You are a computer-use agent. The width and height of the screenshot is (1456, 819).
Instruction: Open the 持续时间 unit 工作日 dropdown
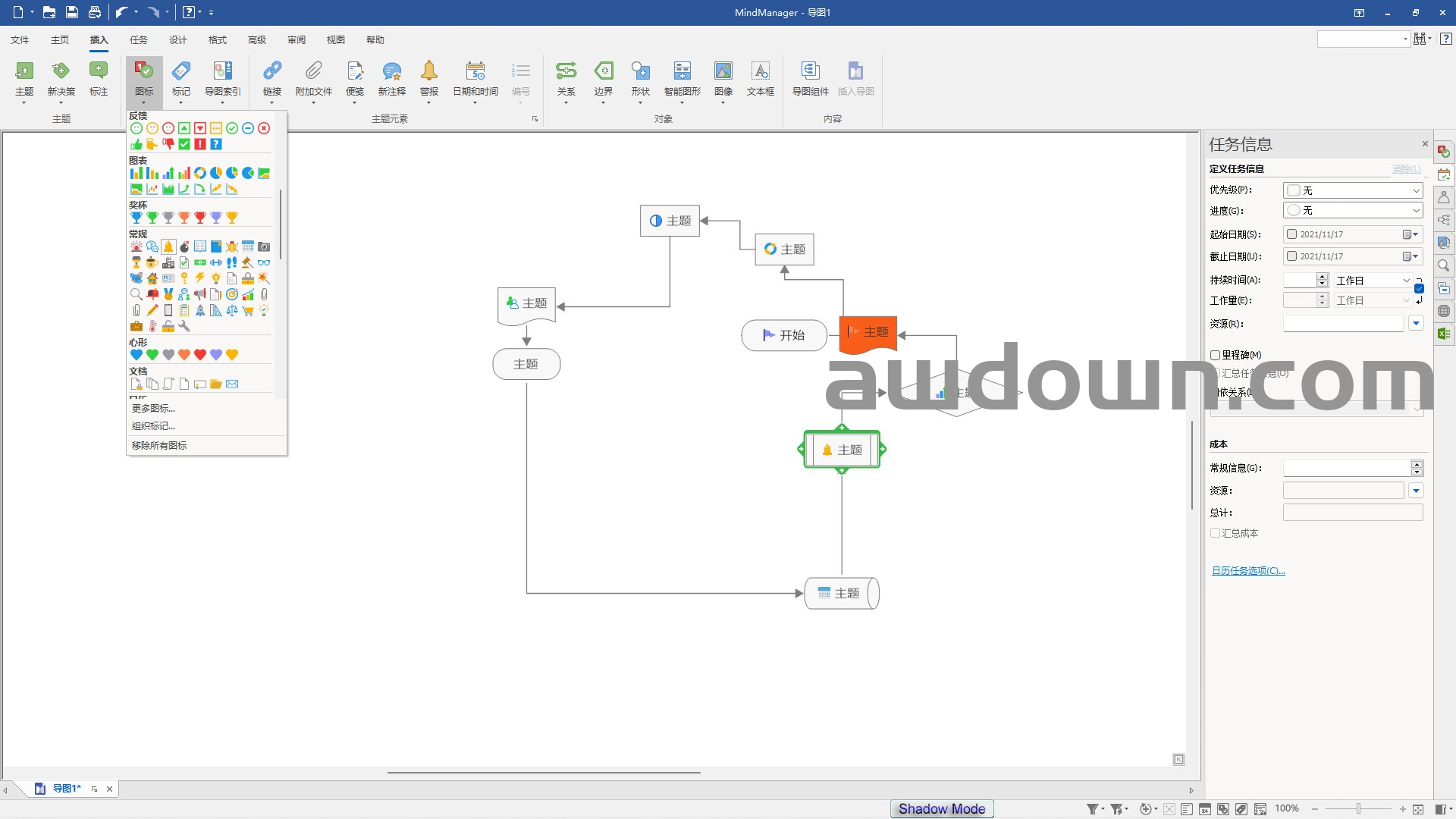[1405, 281]
